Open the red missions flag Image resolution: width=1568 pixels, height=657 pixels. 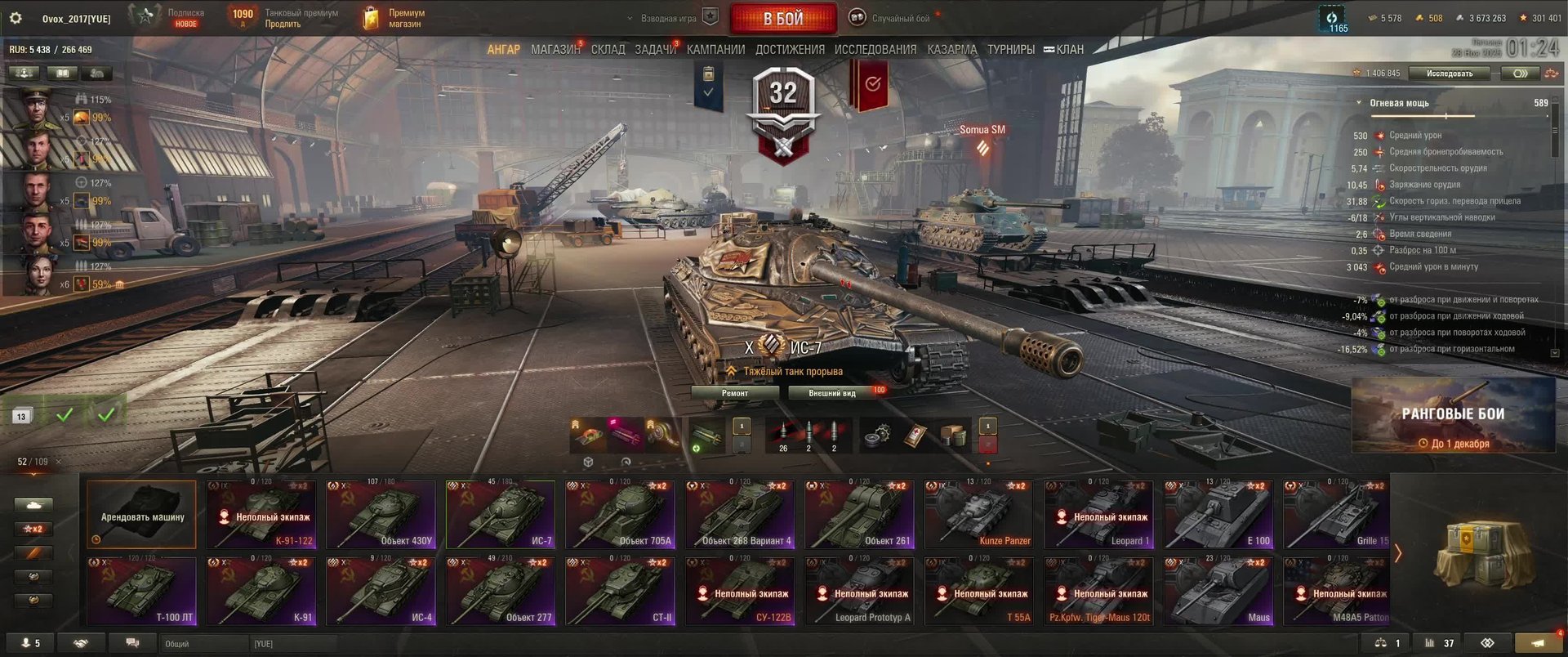coord(872,85)
